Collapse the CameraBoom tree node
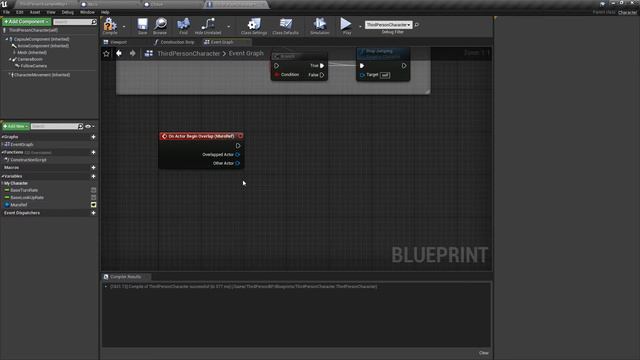The image size is (640, 360). 10,60
